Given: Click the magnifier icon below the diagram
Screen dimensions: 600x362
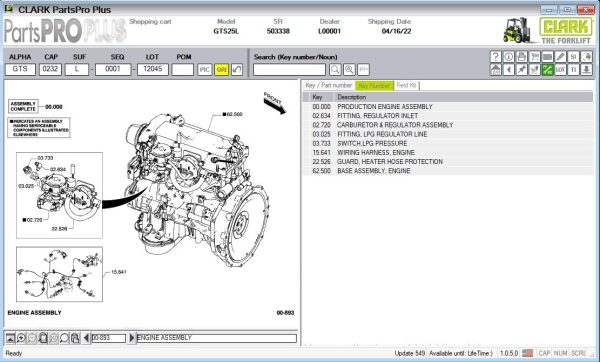Looking at the screenshot, I should pos(64,338).
